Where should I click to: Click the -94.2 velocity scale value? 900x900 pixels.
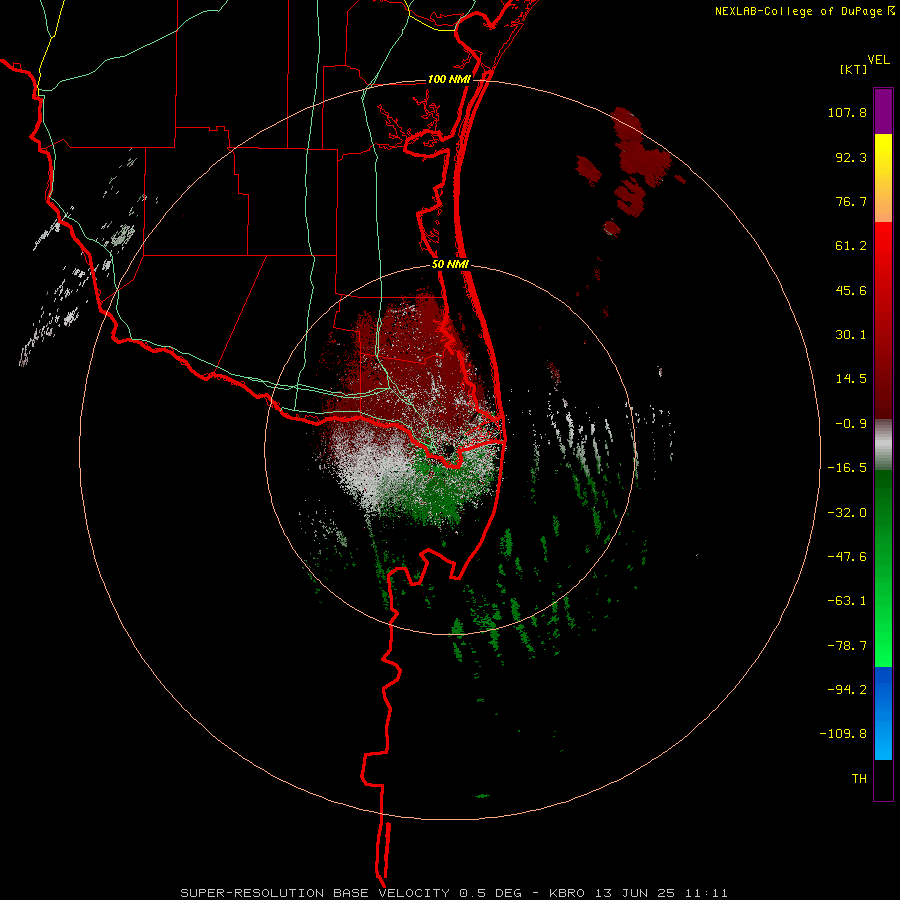pyautogui.click(x=847, y=689)
